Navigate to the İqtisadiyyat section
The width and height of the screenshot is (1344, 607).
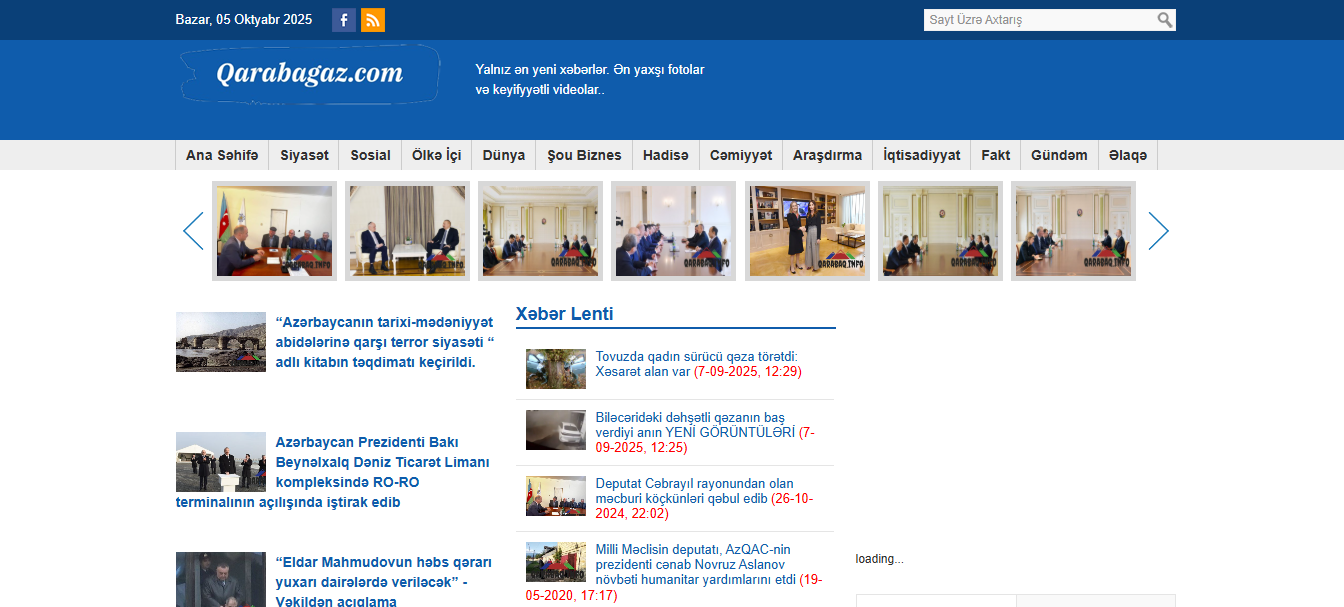coord(921,155)
